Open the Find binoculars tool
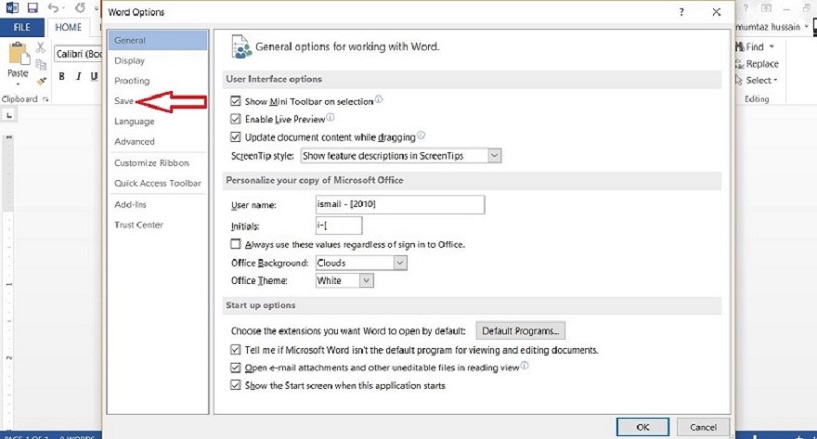The height and width of the screenshot is (439, 817). point(740,47)
